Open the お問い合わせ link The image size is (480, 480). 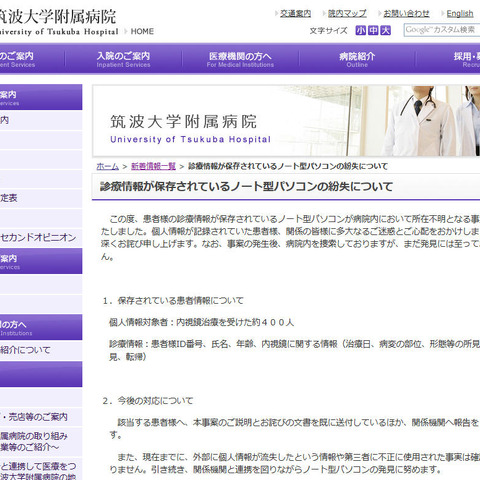point(406,13)
